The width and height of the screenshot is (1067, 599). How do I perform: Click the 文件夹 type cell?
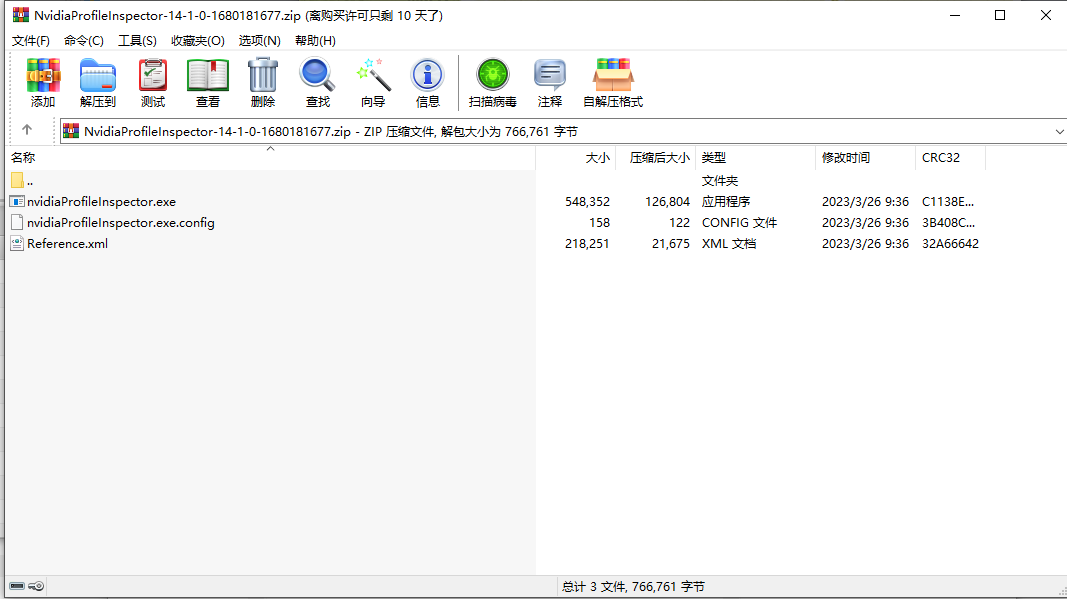(x=720, y=180)
